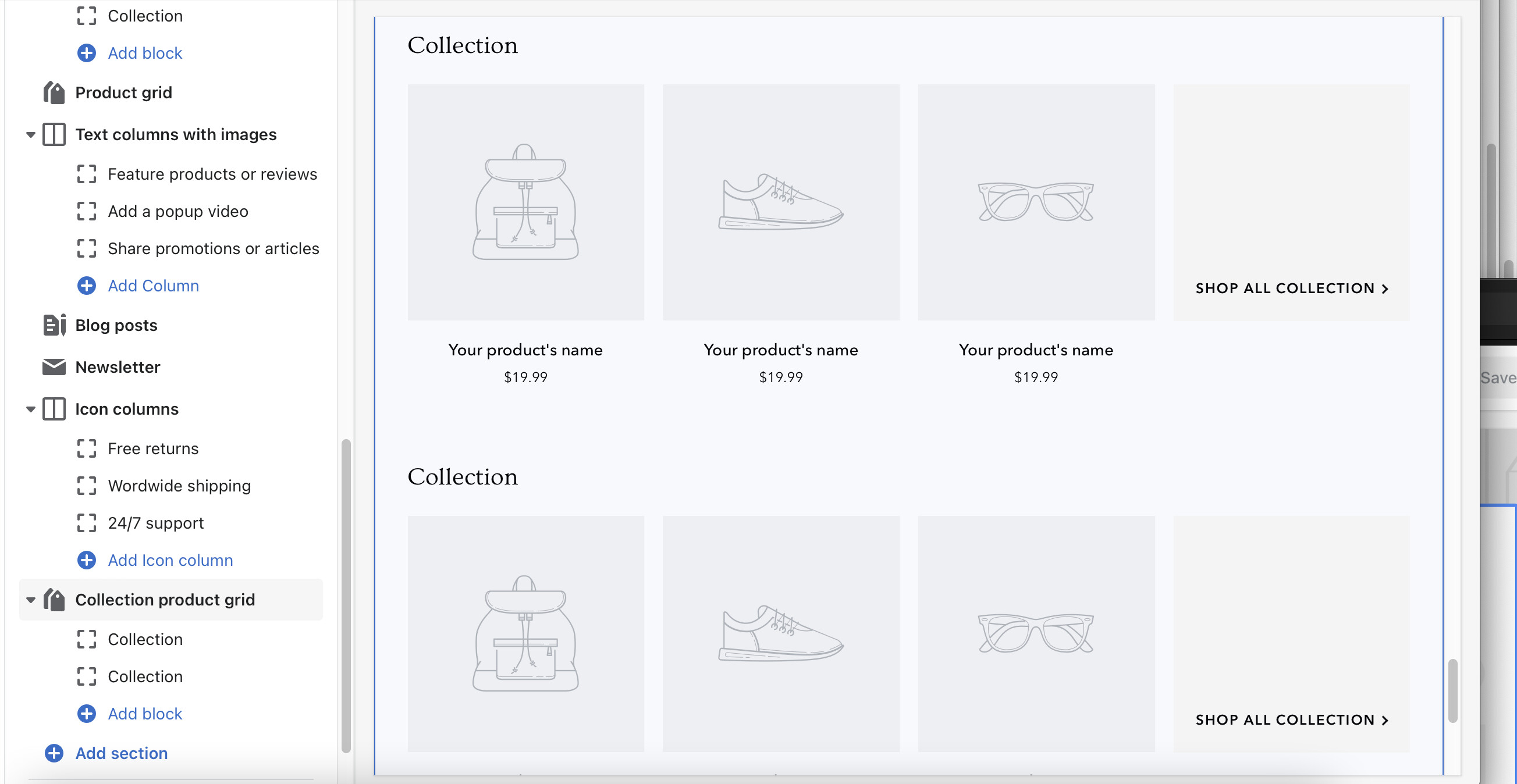This screenshot has height=784, width=1517.
Task: Click the Product grid section tag icon
Action: 54,92
